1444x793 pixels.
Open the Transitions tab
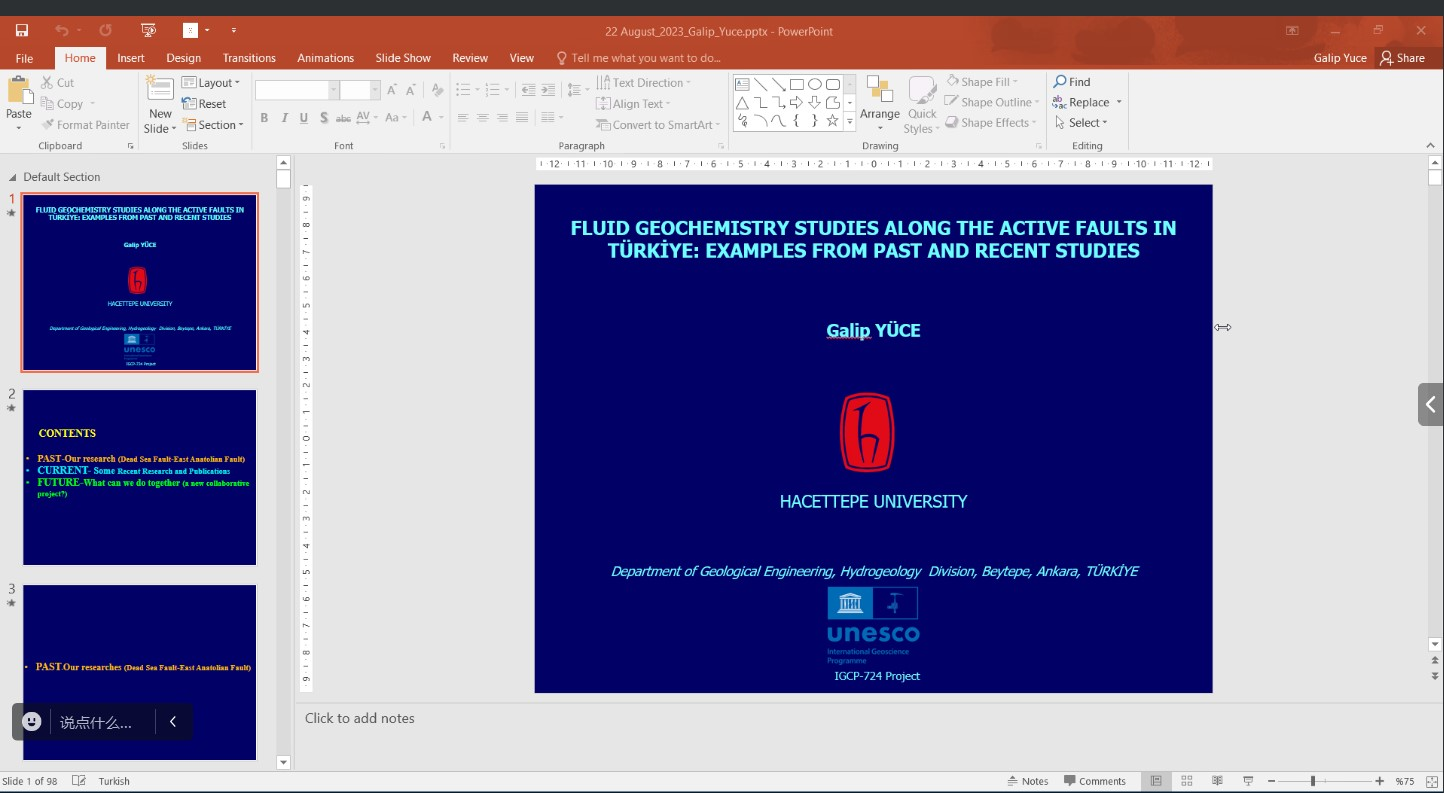(249, 58)
